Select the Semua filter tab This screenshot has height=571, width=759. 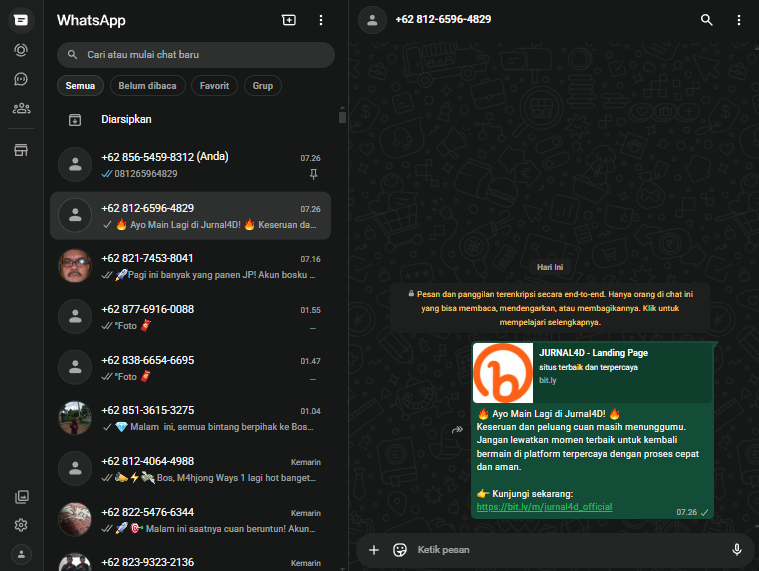coord(80,86)
